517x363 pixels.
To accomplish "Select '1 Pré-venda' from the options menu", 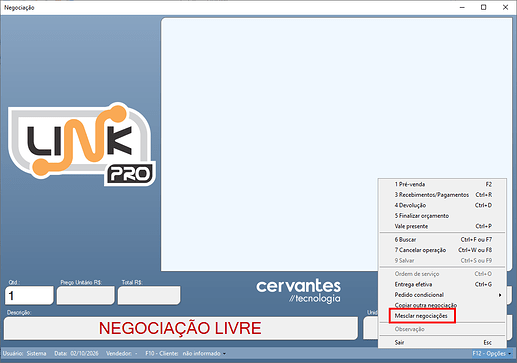I will [442, 184].
